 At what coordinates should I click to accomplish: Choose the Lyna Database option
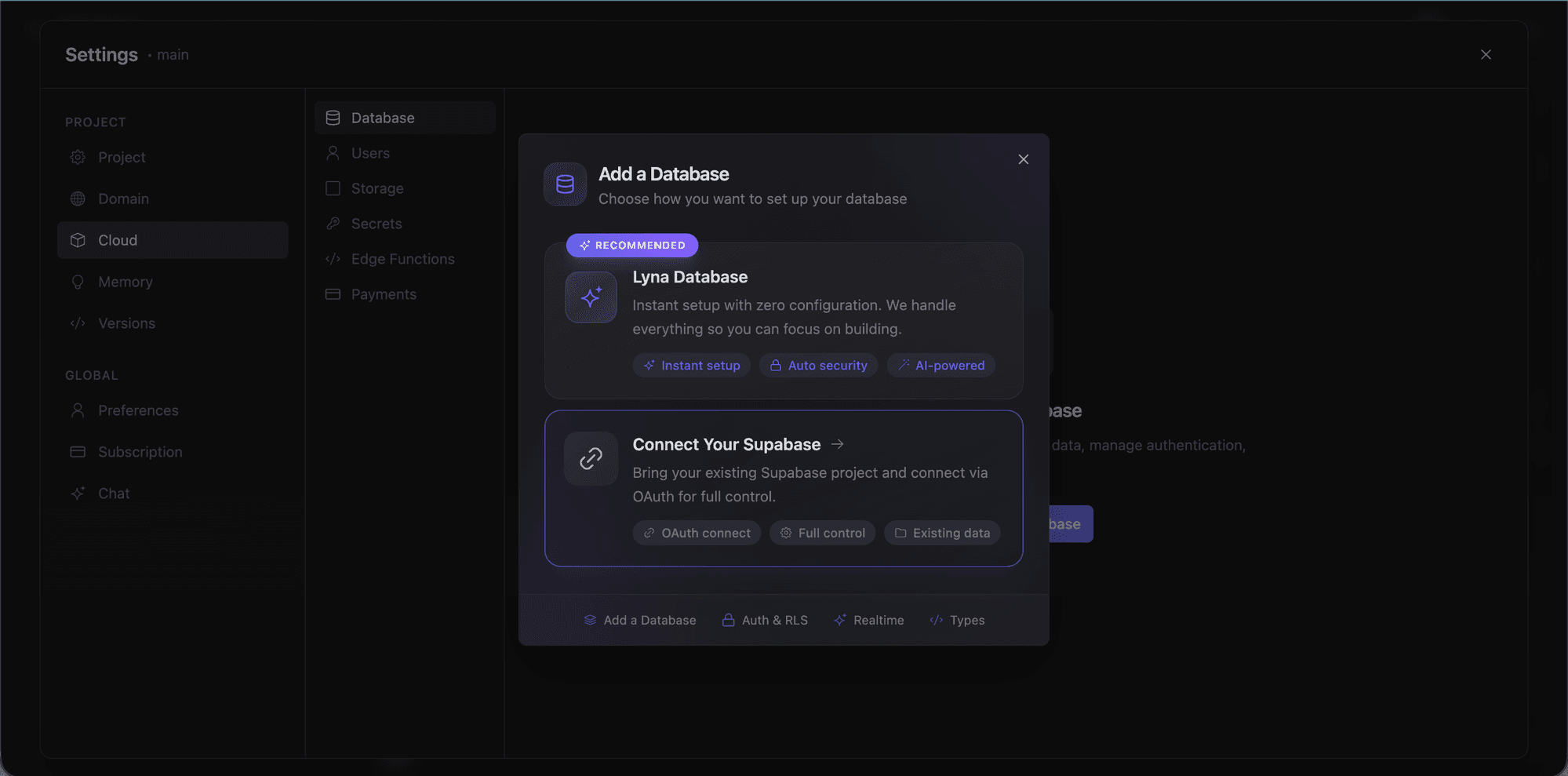pyautogui.click(x=784, y=321)
